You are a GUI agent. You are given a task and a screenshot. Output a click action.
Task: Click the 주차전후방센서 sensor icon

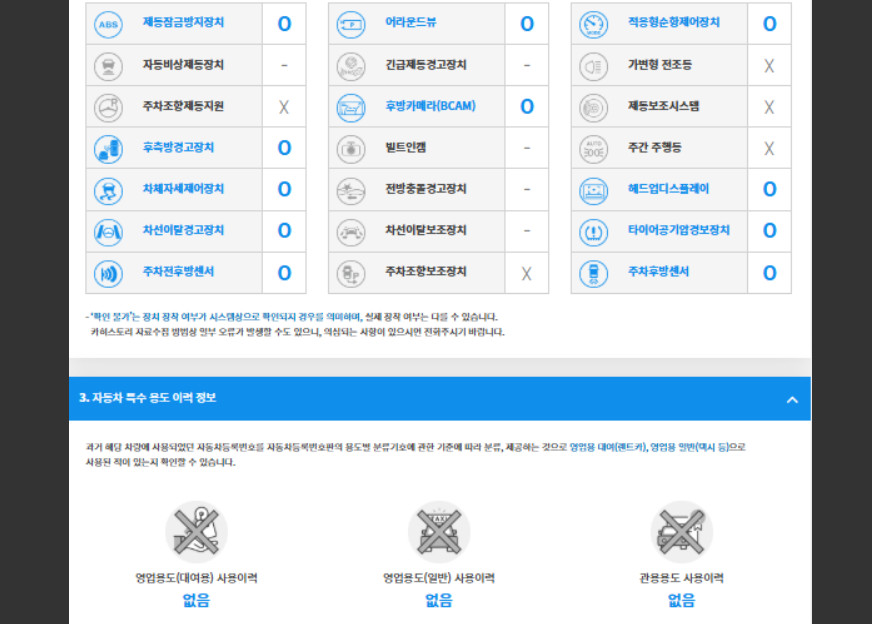point(108,273)
